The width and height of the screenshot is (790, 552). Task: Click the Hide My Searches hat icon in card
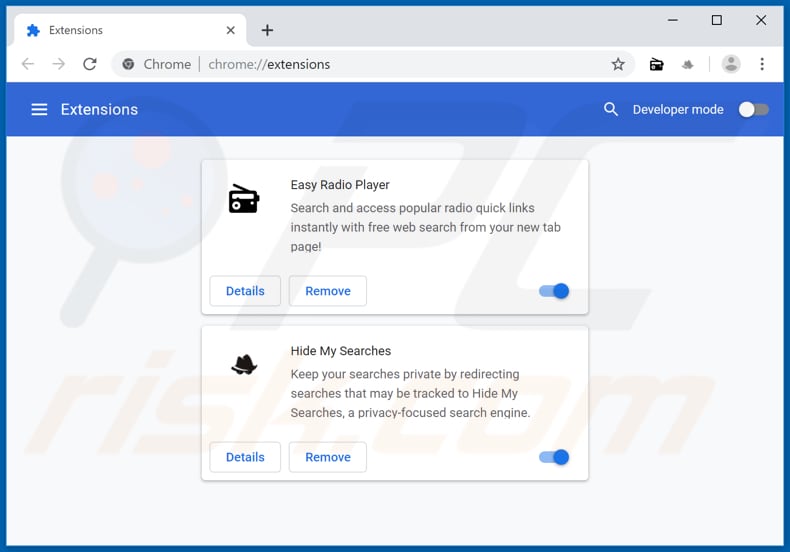[x=244, y=364]
